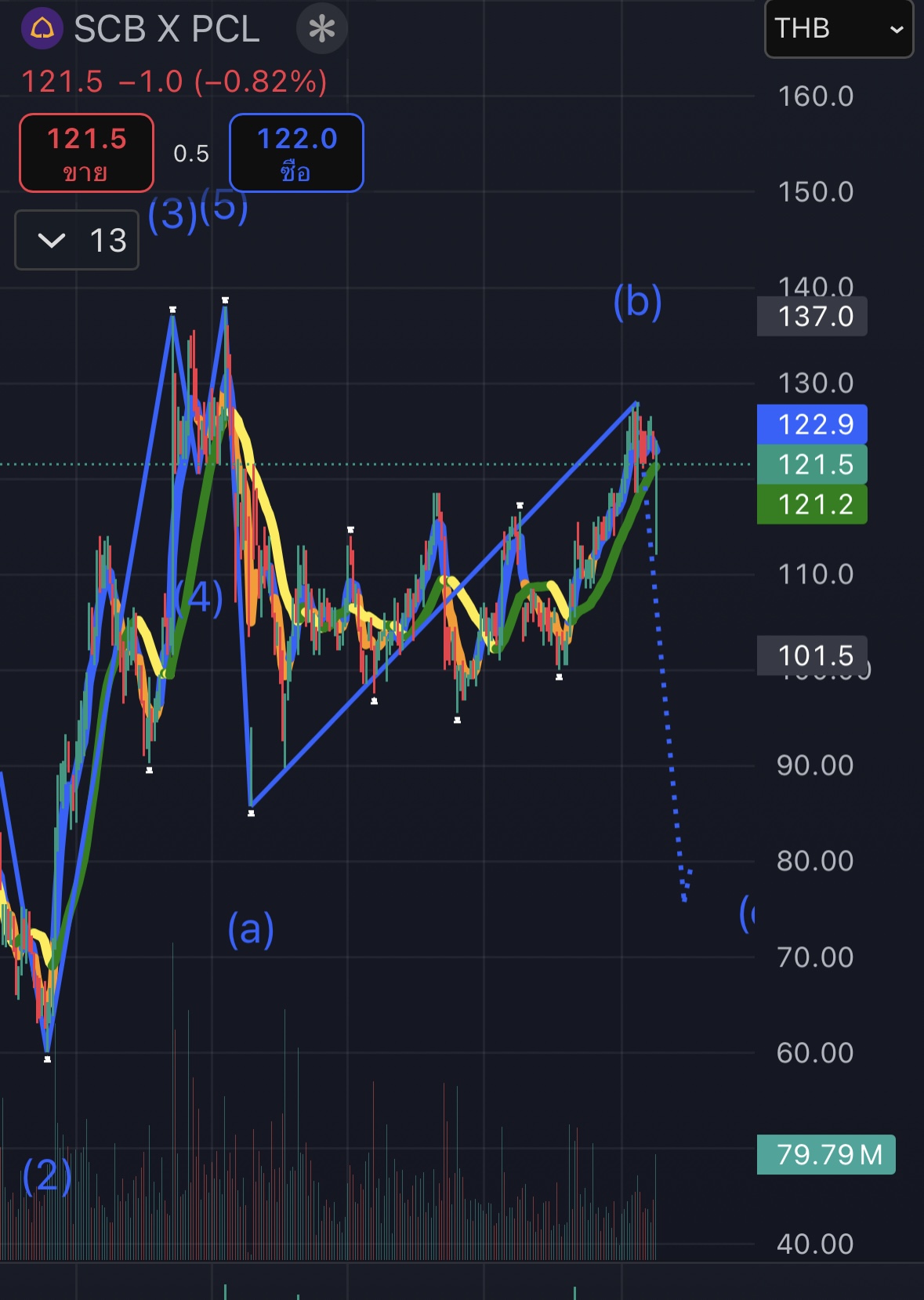This screenshot has width=924, height=1300.
Task: Click the 60.00 price axis tick
Action: point(815,1053)
